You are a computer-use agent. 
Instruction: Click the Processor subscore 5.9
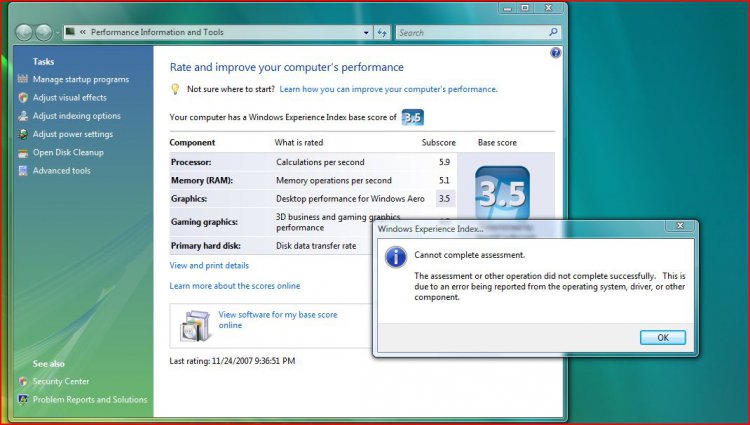444,162
